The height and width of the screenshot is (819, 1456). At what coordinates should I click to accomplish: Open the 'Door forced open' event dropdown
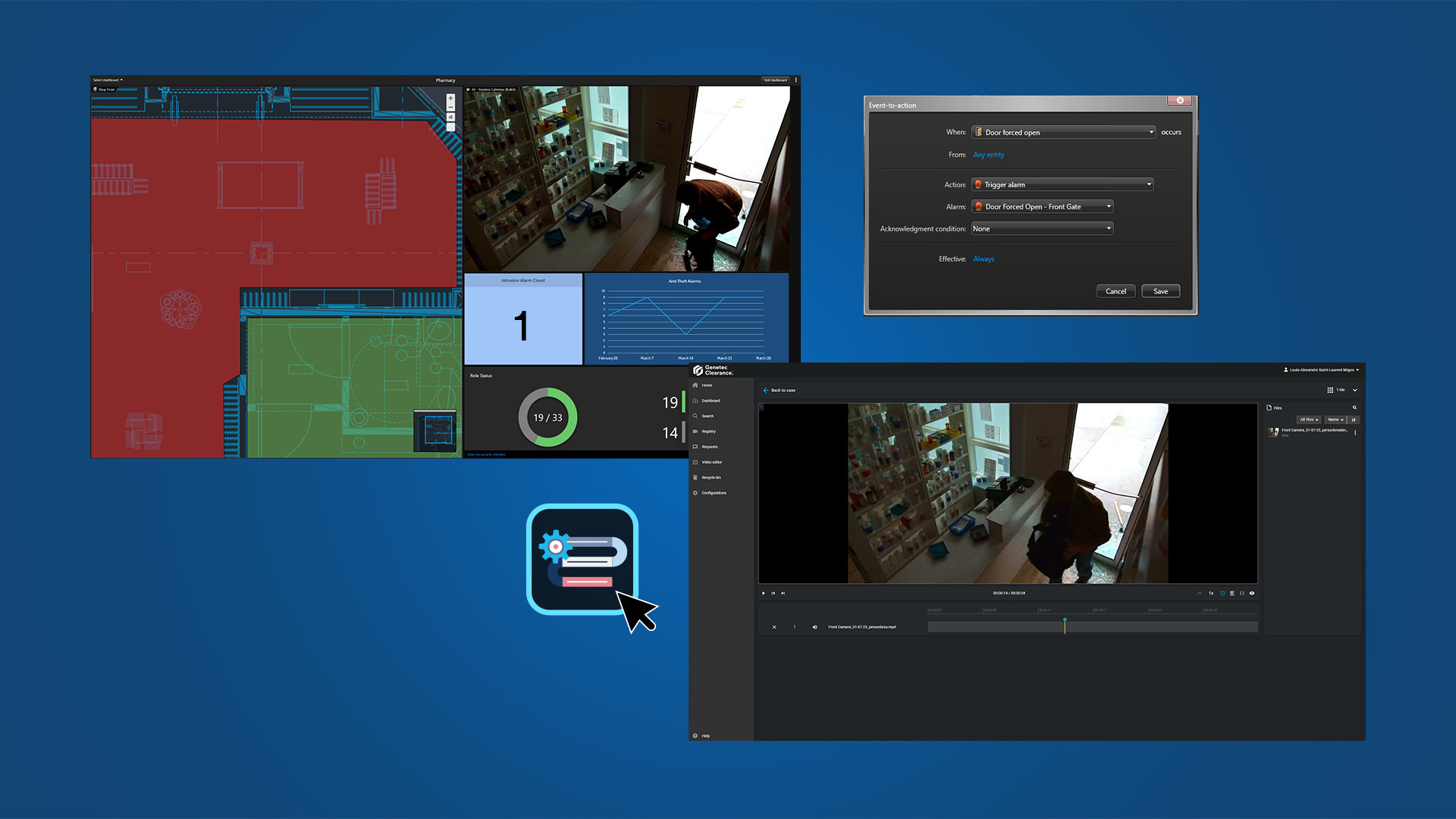pos(1063,132)
